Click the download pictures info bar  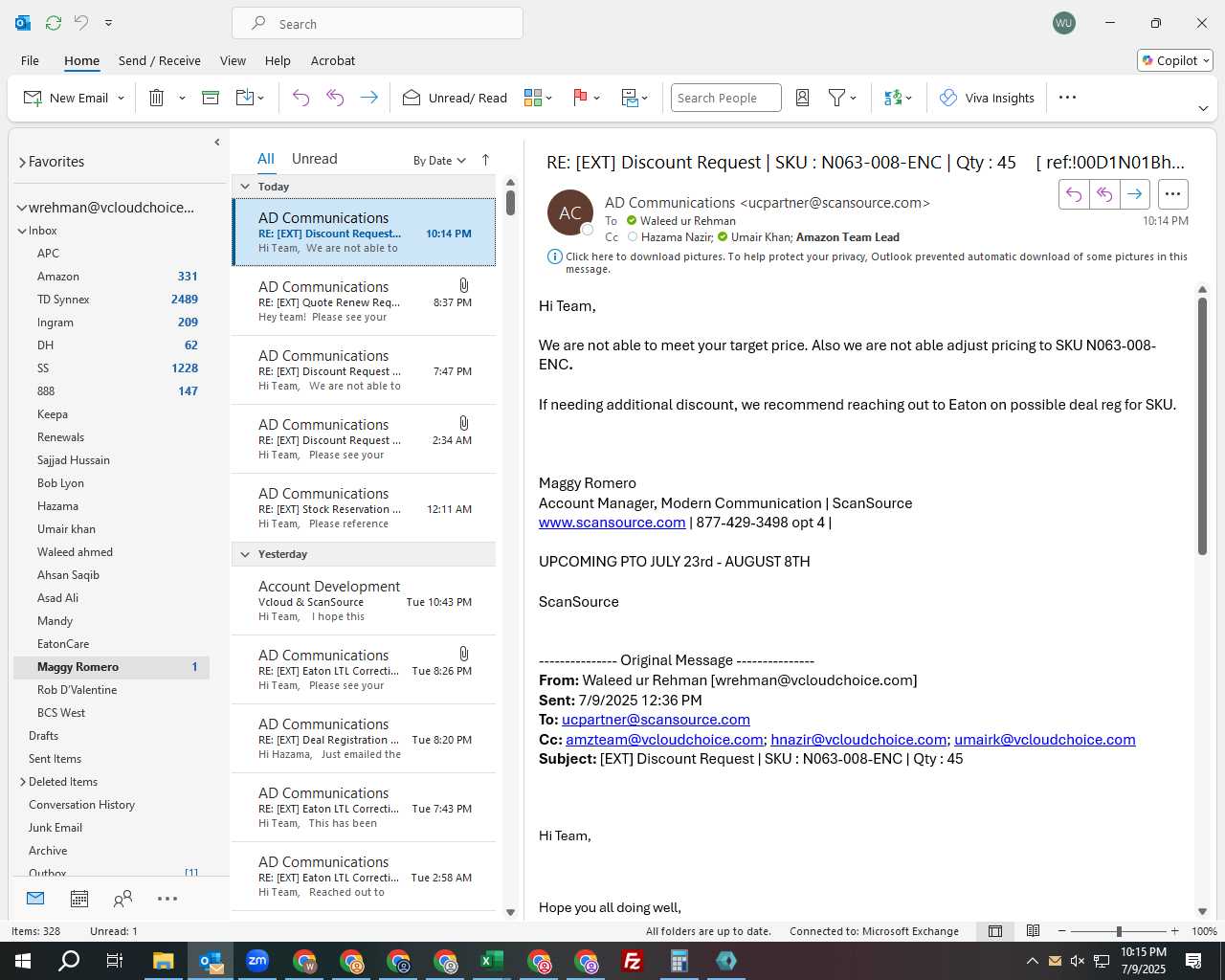point(867,262)
